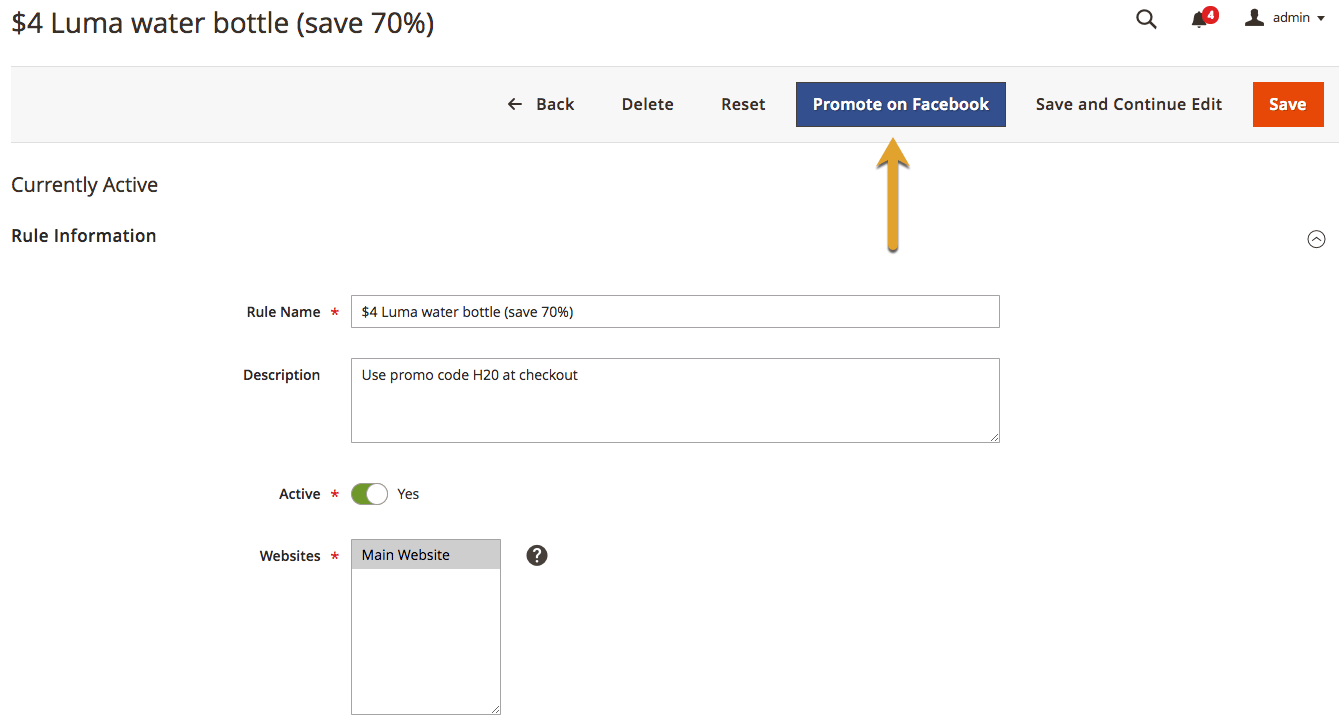
Task: Click the Rule Information section heading
Action: coord(84,236)
